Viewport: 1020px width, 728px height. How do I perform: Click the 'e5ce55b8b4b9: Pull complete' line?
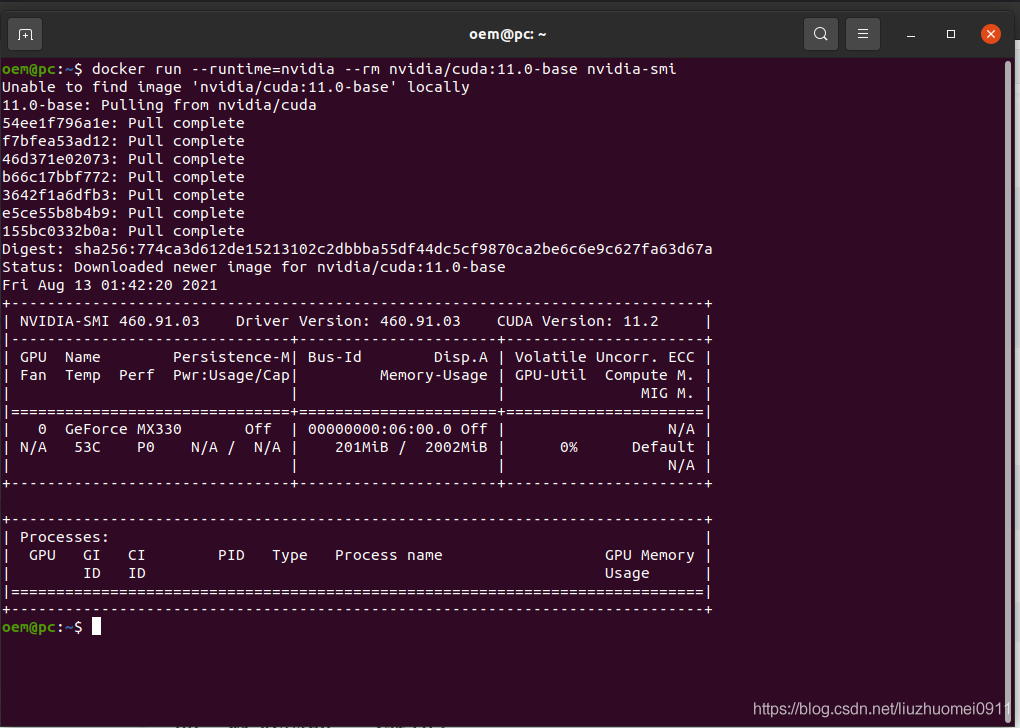pyautogui.click(x=124, y=213)
